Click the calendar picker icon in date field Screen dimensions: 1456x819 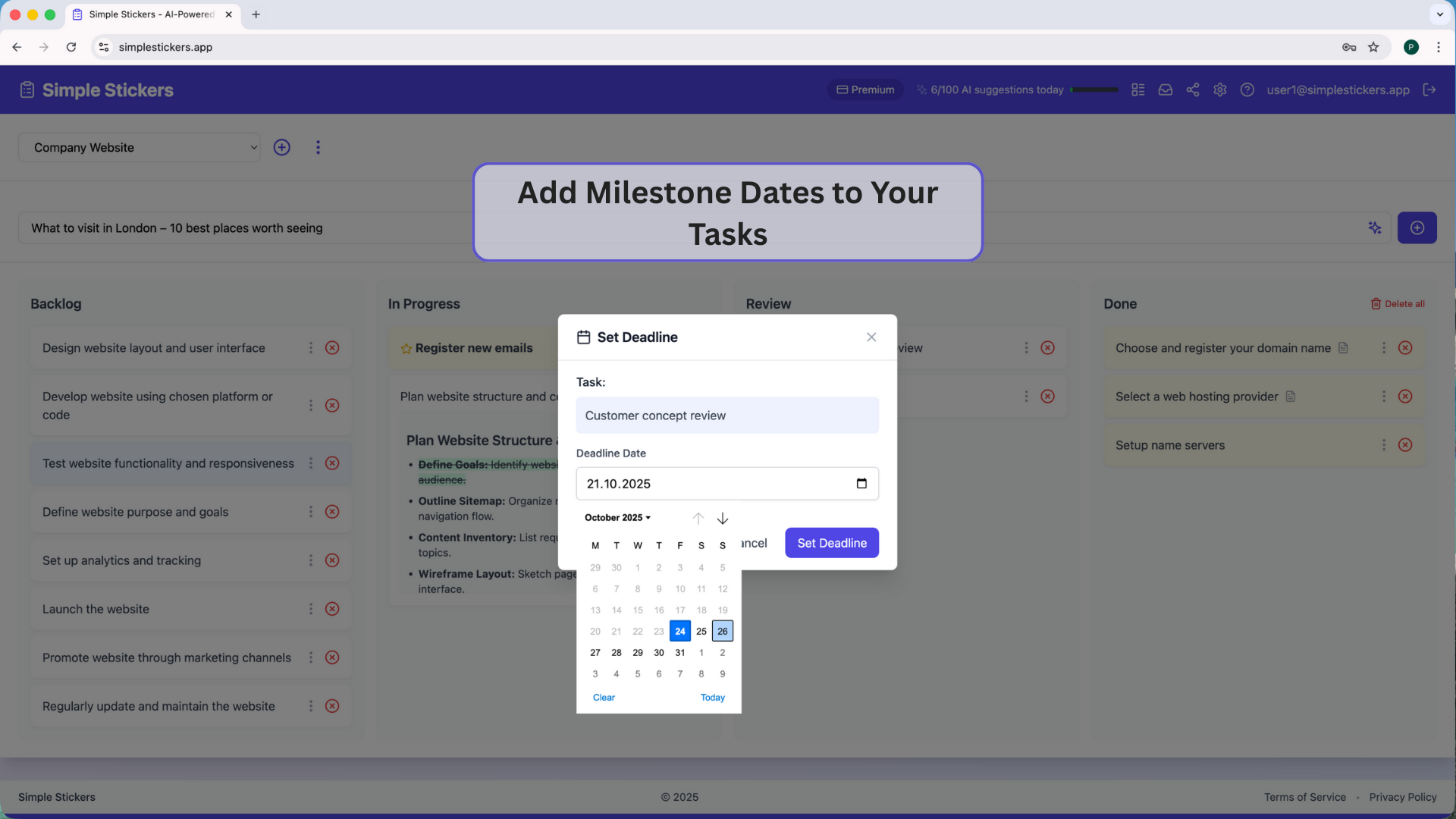861,484
